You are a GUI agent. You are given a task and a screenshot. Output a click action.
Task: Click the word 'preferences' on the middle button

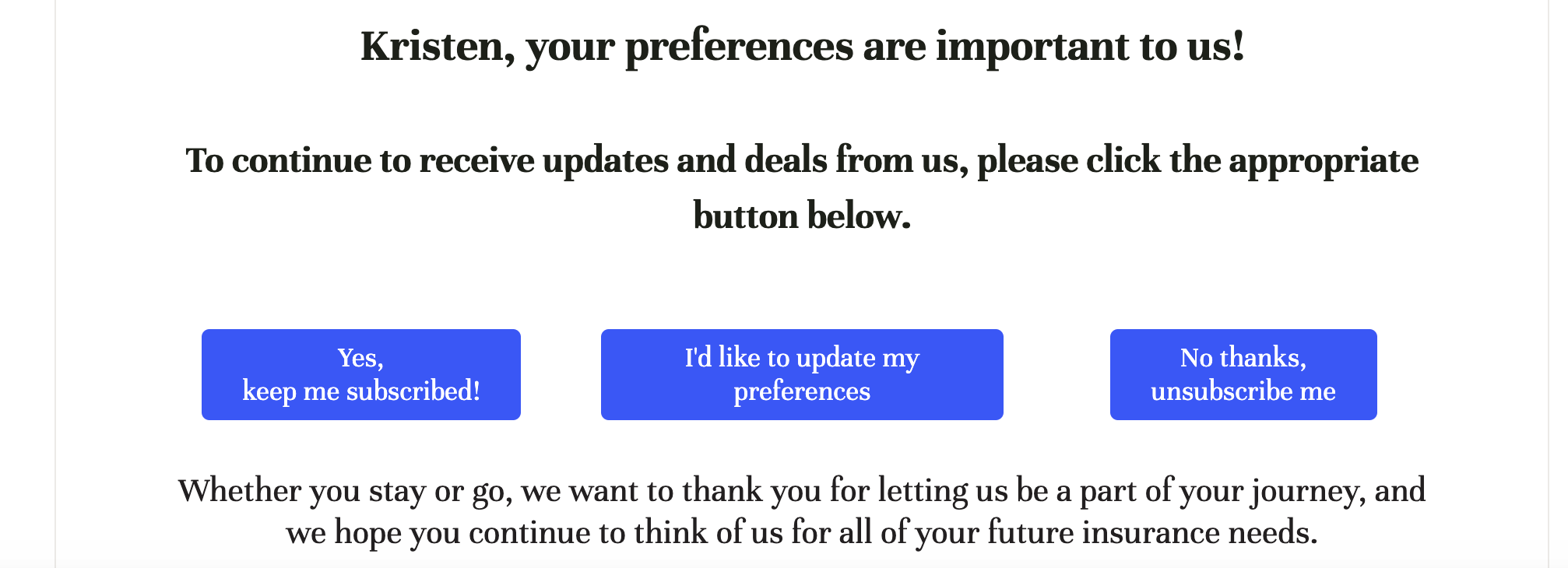[x=802, y=392]
